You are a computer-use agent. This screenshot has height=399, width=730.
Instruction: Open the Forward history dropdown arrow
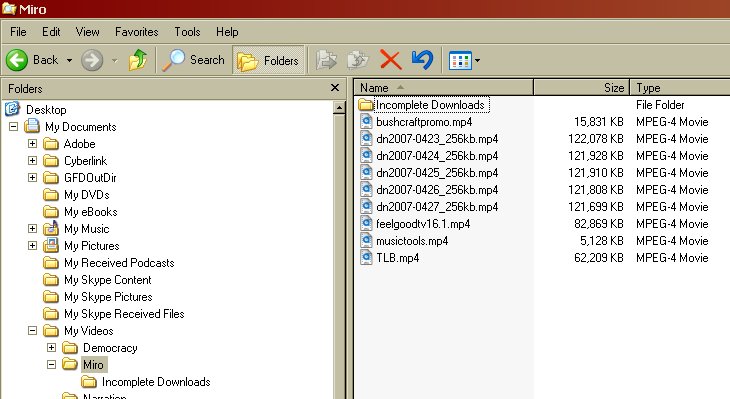coord(115,61)
